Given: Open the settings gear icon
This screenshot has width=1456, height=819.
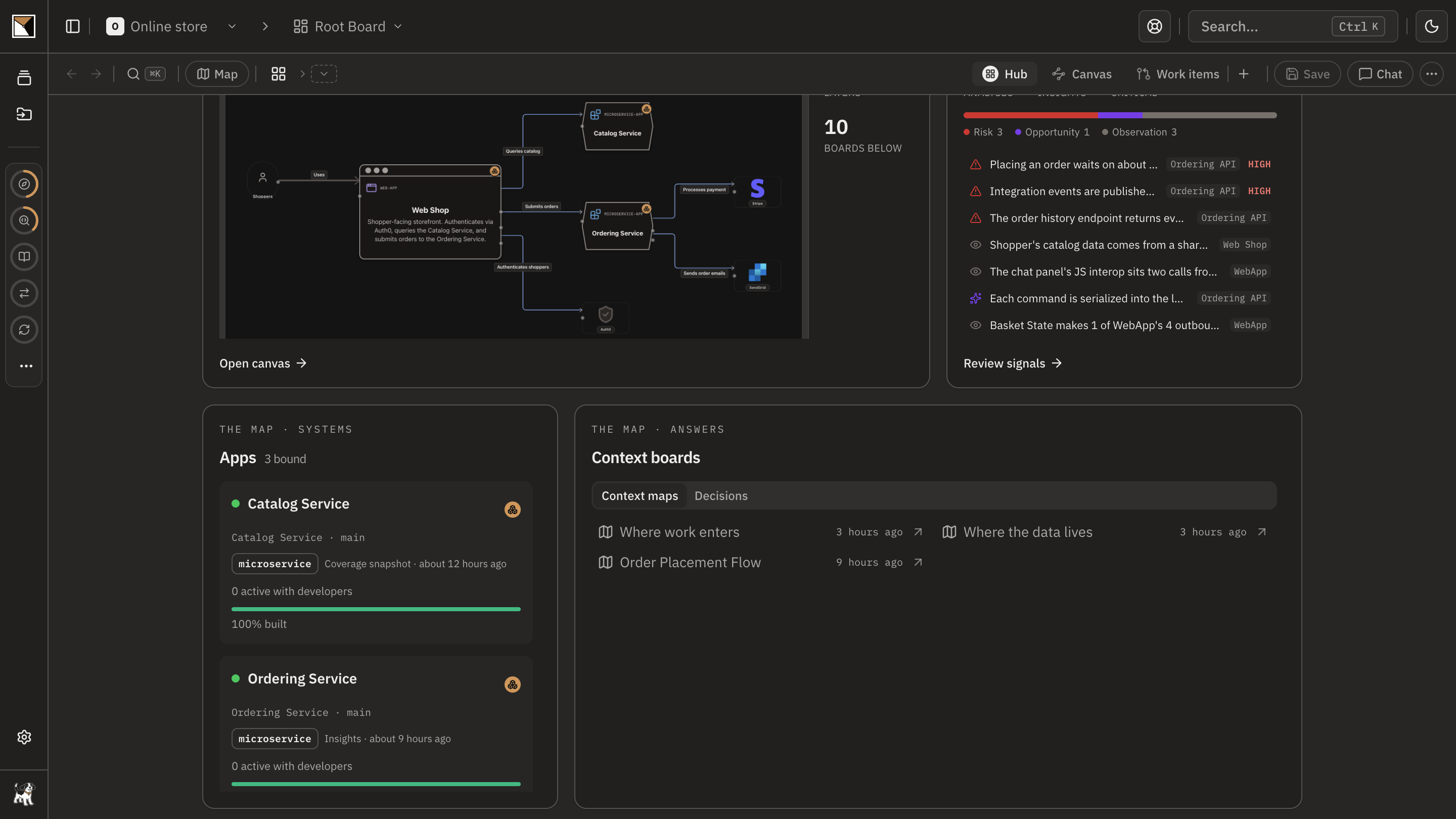Looking at the screenshot, I should coord(24,737).
